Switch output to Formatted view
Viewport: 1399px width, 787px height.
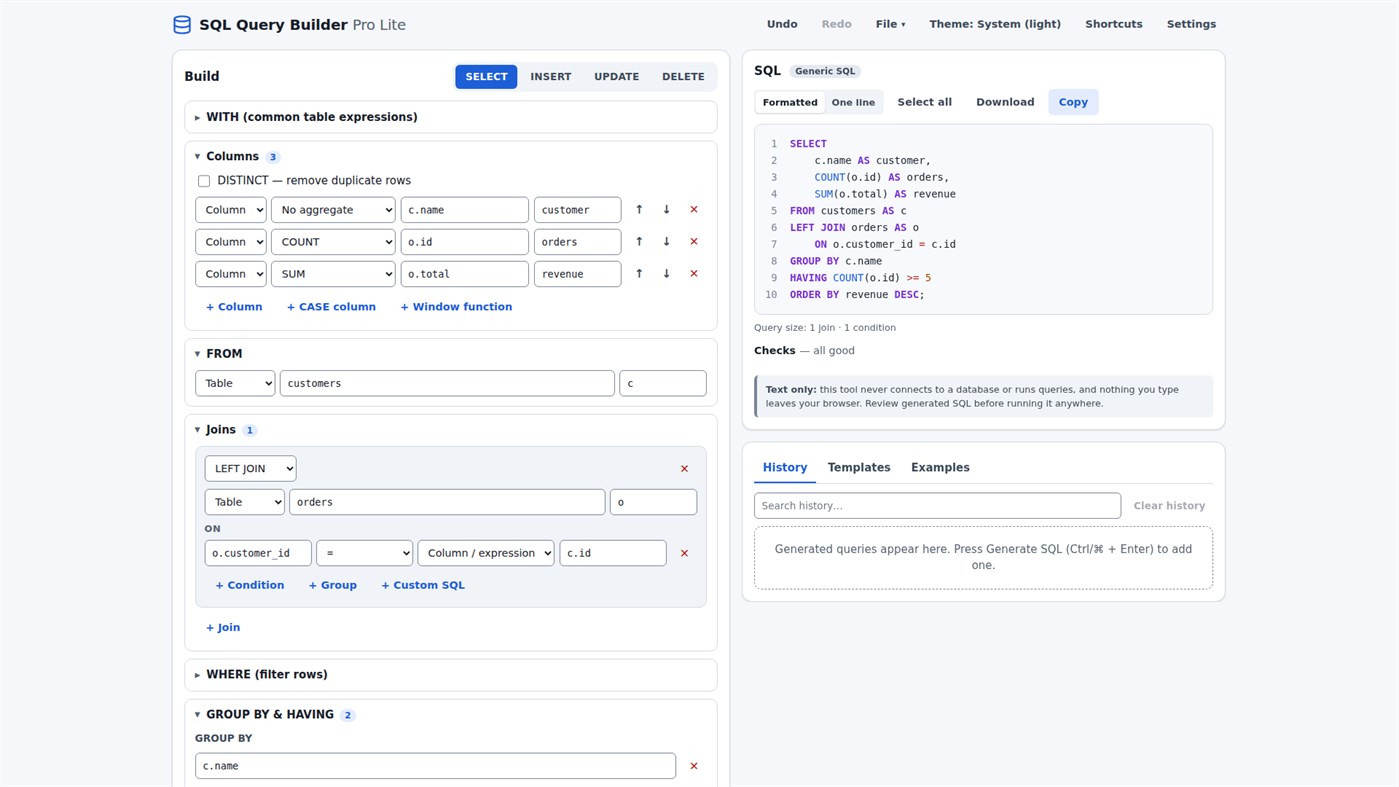pyautogui.click(x=790, y=102)
